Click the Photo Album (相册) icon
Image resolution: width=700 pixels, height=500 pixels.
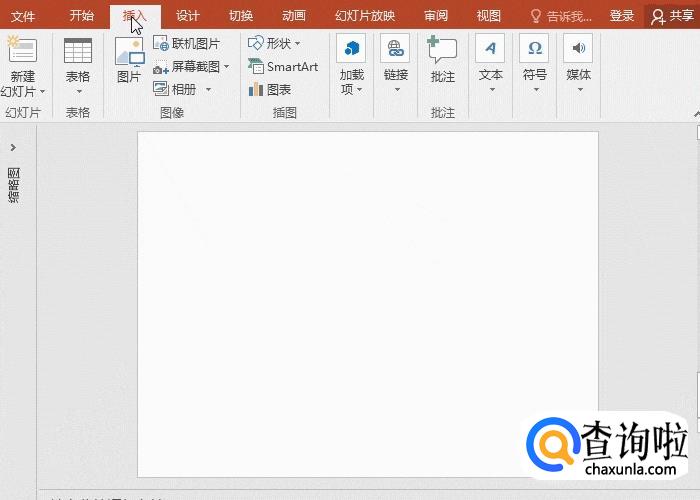coord(160,88)
